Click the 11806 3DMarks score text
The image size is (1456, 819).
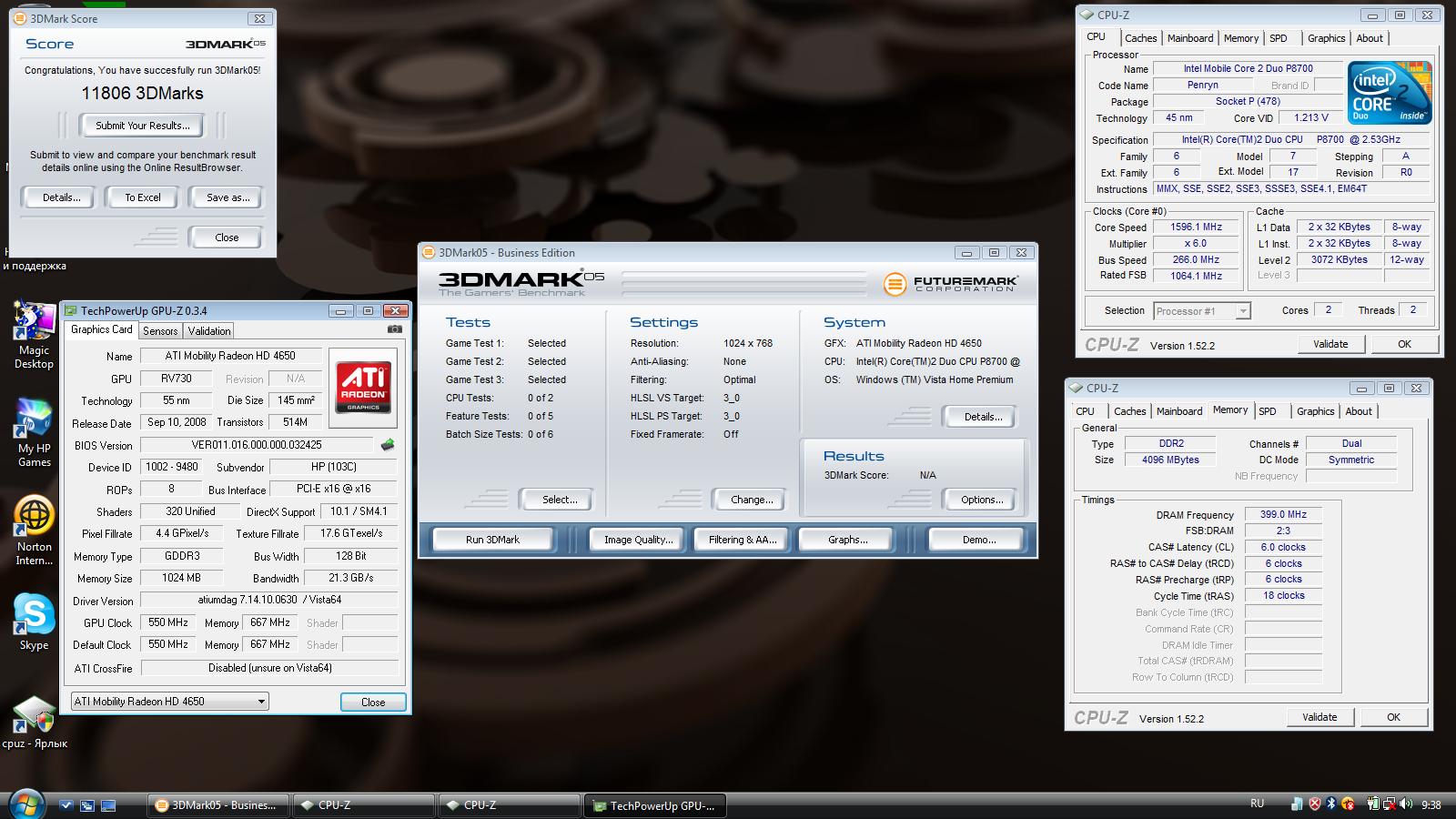142,93
